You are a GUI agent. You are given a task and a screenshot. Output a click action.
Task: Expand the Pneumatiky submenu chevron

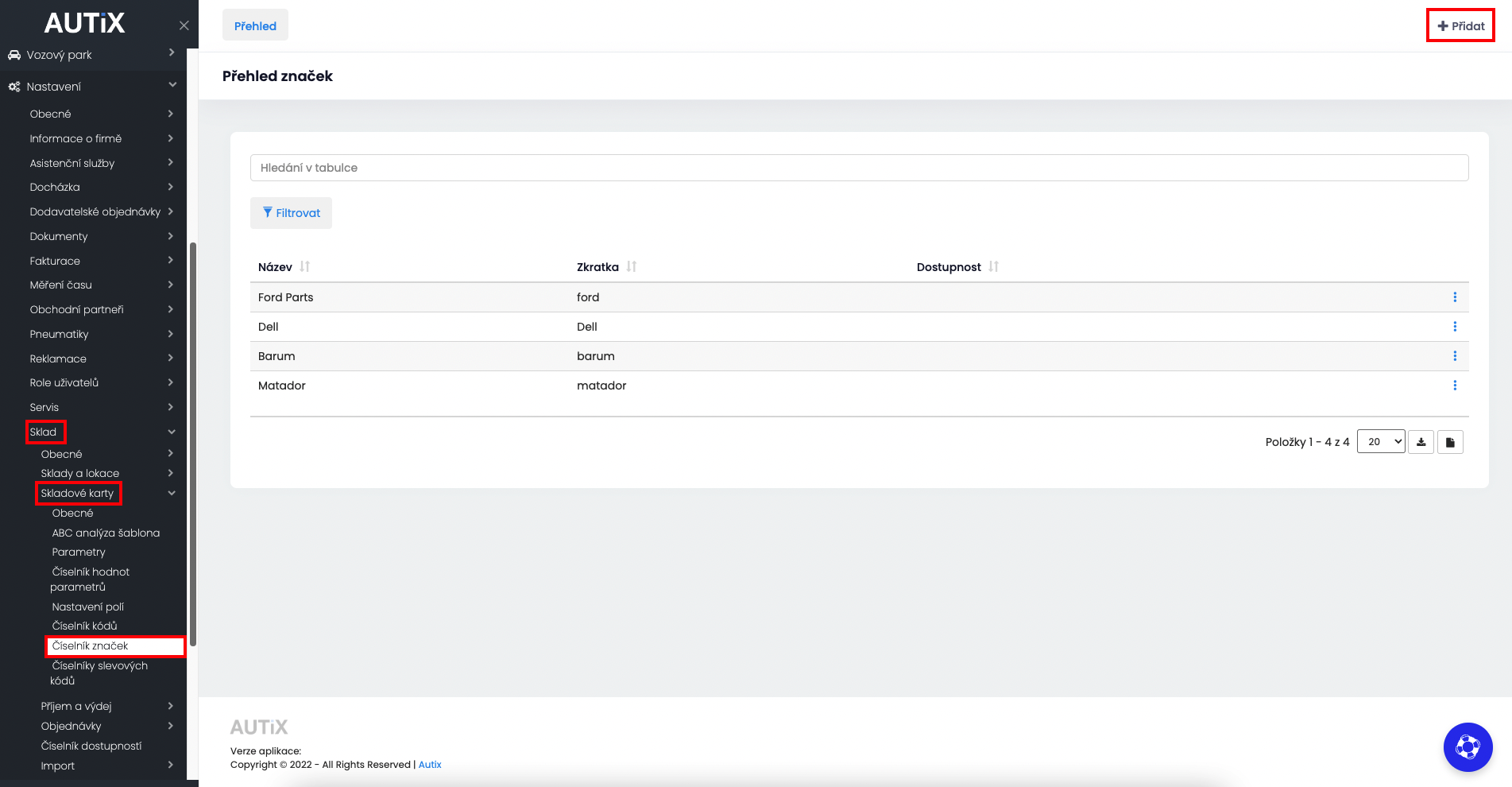click(x=171, y=334)
